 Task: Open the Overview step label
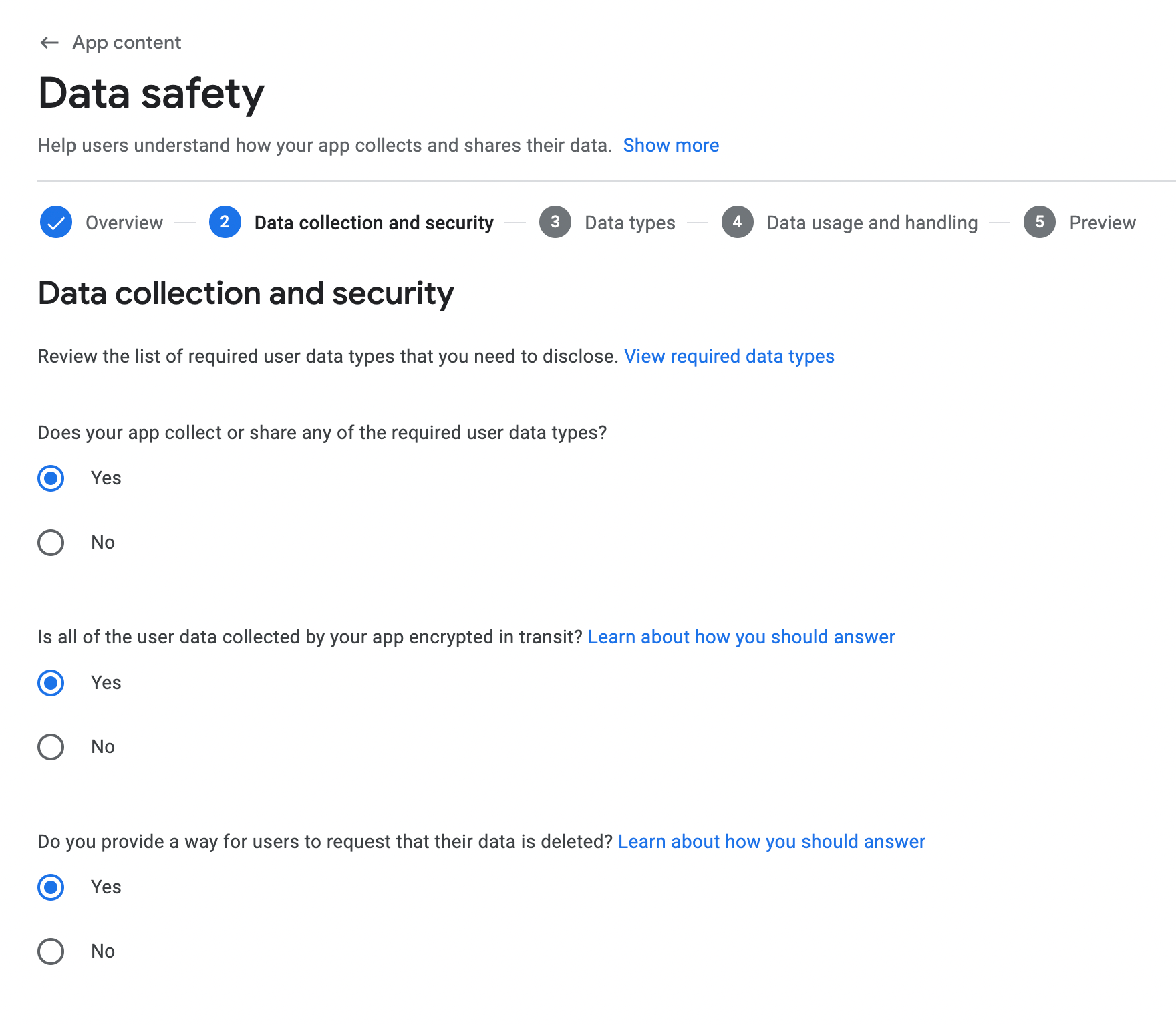(124, 223)
